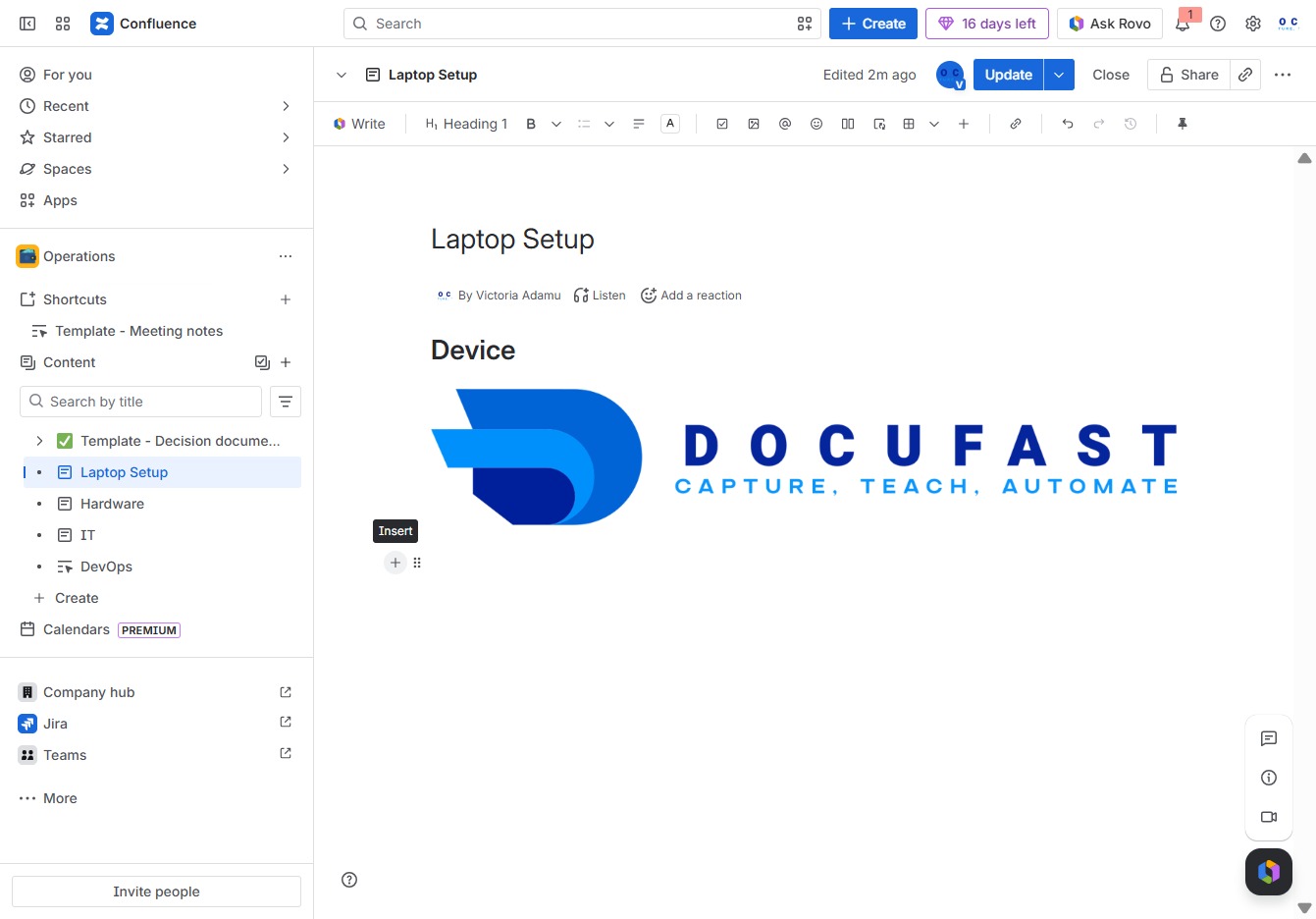Viewport: 1316px width, 919px height.
Task: Open the Operations space more options ellipsis
Action: coord(286,256)
